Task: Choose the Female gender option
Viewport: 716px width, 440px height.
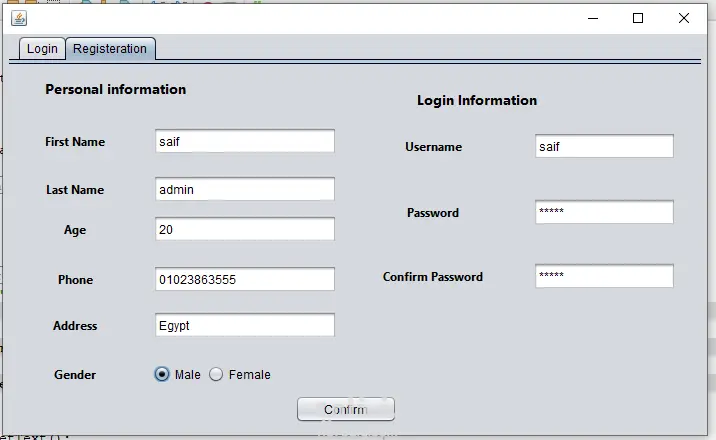Action: (216, 374)
